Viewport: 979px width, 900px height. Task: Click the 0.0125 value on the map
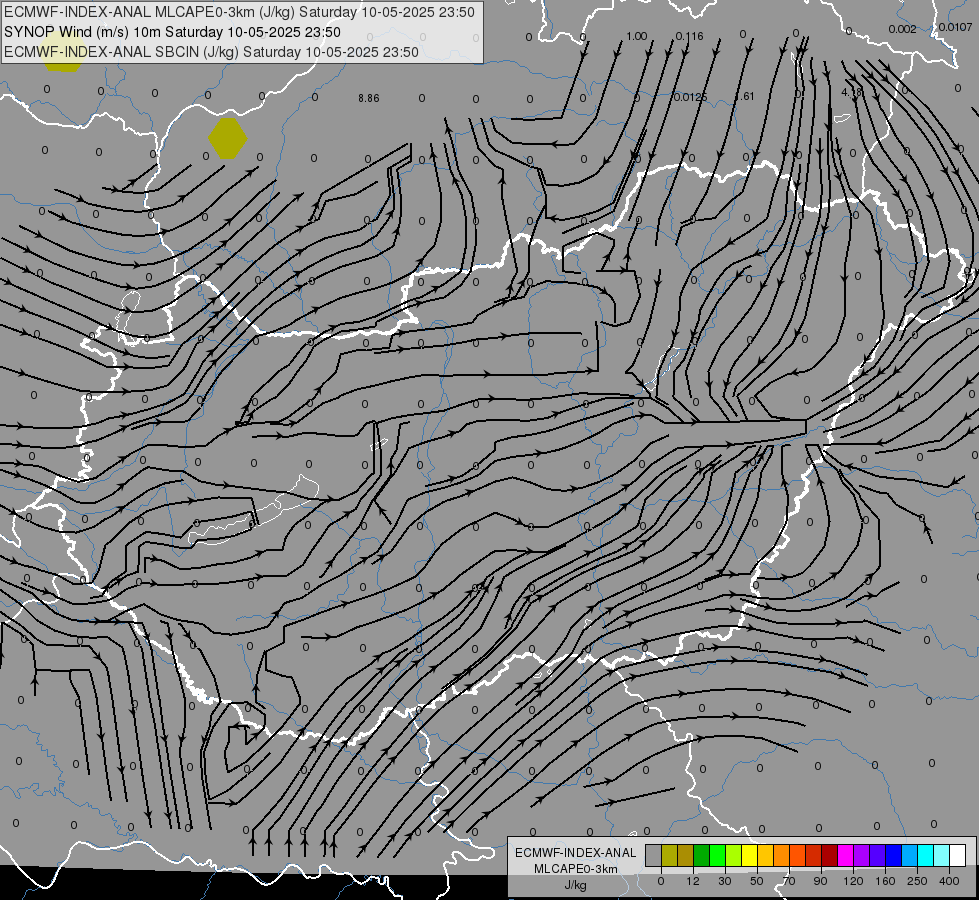point(691,97)
